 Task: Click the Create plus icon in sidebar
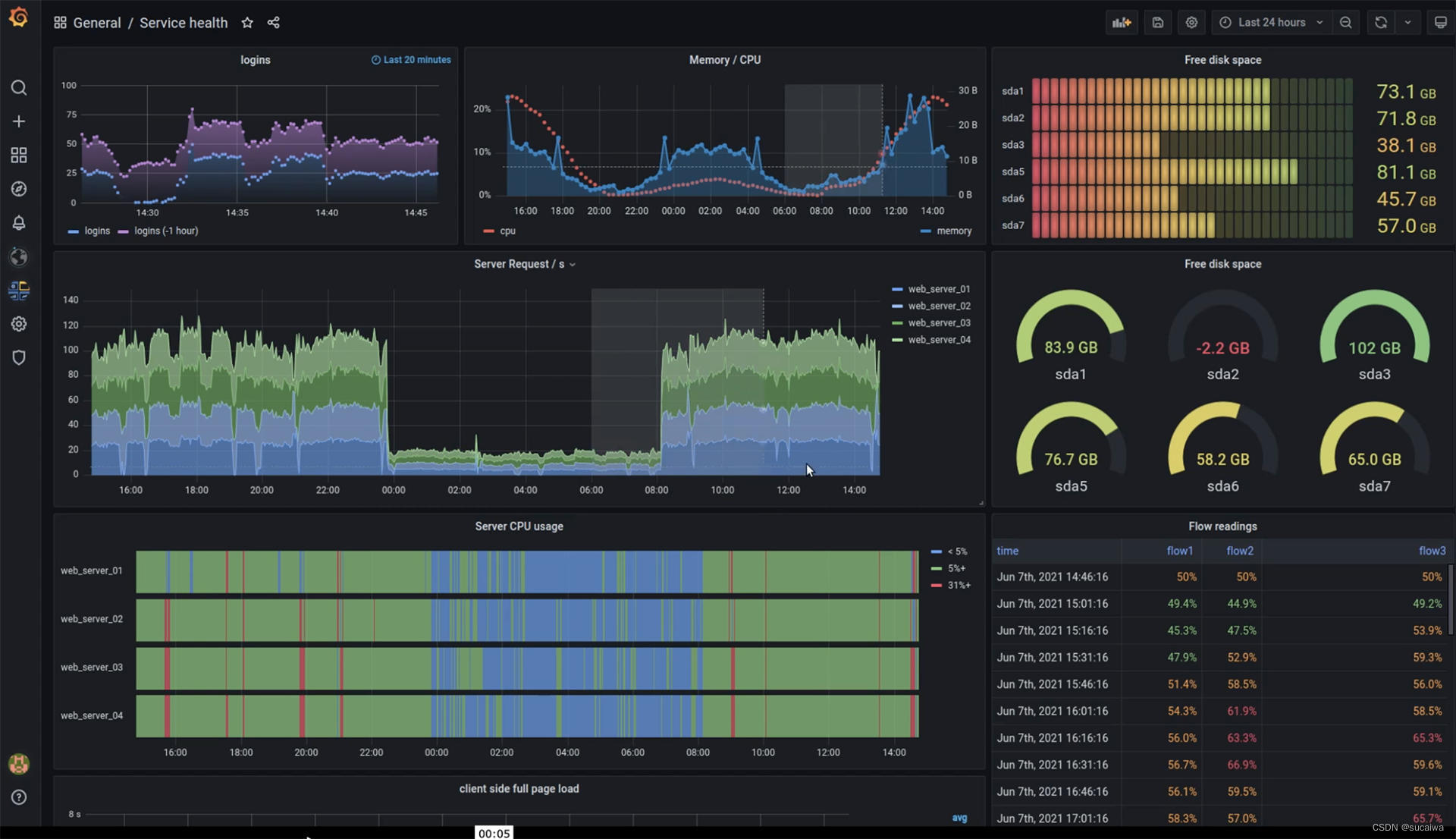19,121
